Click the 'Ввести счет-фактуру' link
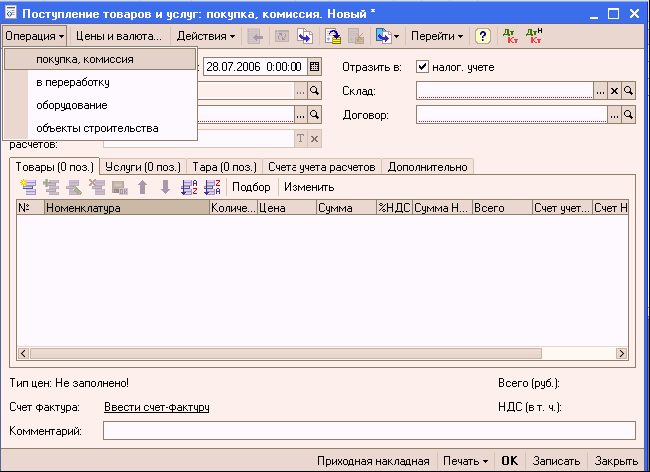This screenshot has width=650, height=472. [156, 407]
